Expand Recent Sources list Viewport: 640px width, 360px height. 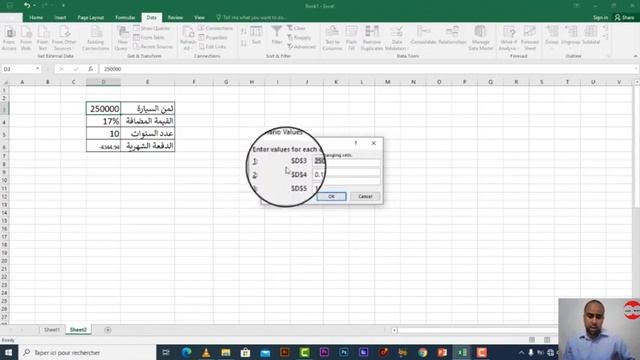(x=153, y=47)
